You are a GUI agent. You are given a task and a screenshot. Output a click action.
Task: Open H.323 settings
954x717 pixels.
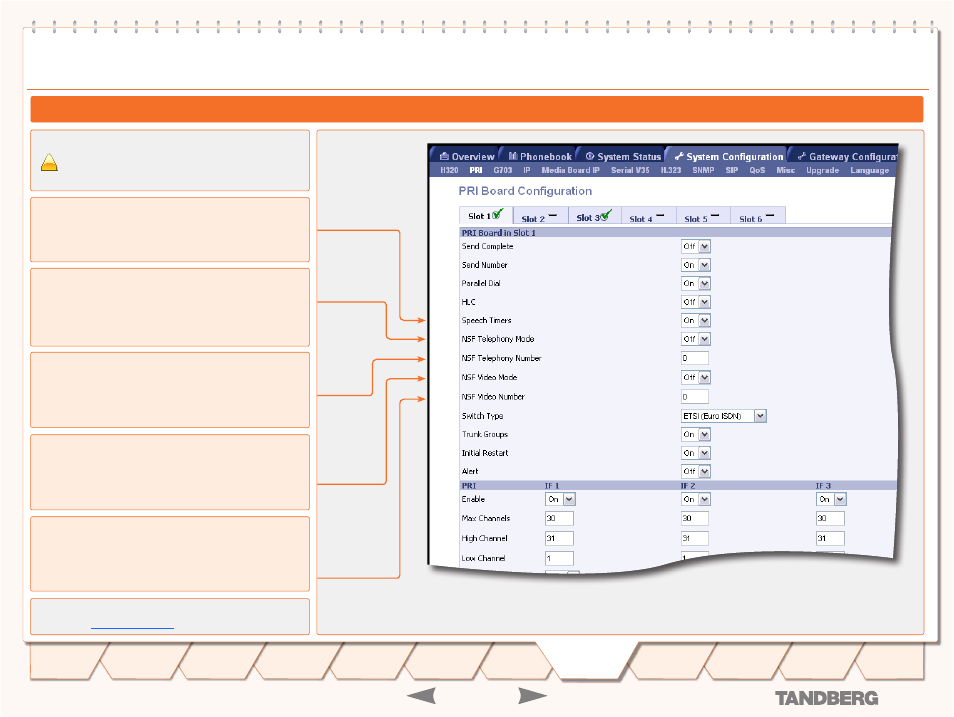(x=671, y=170)
